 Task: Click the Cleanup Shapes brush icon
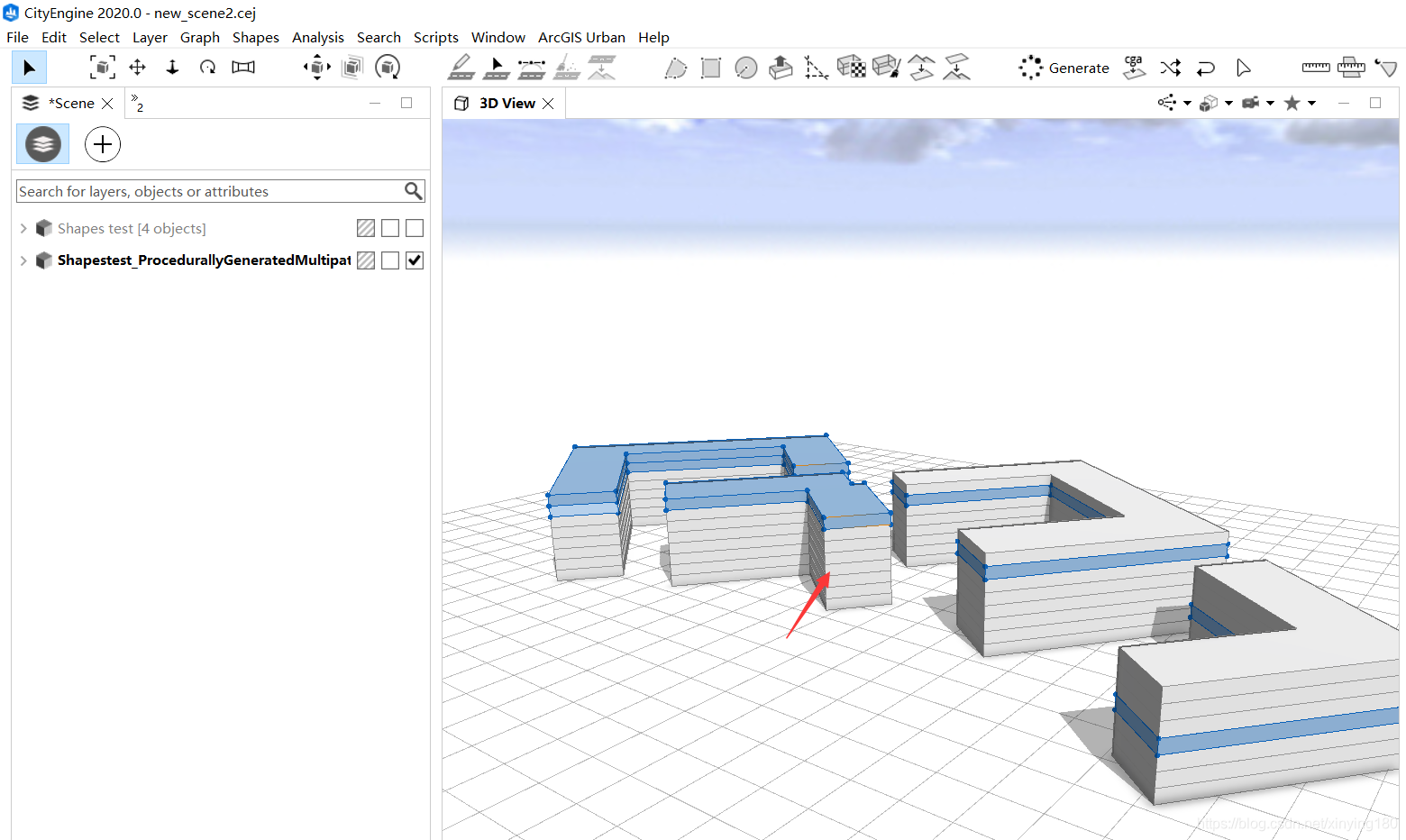click(887, 68)
